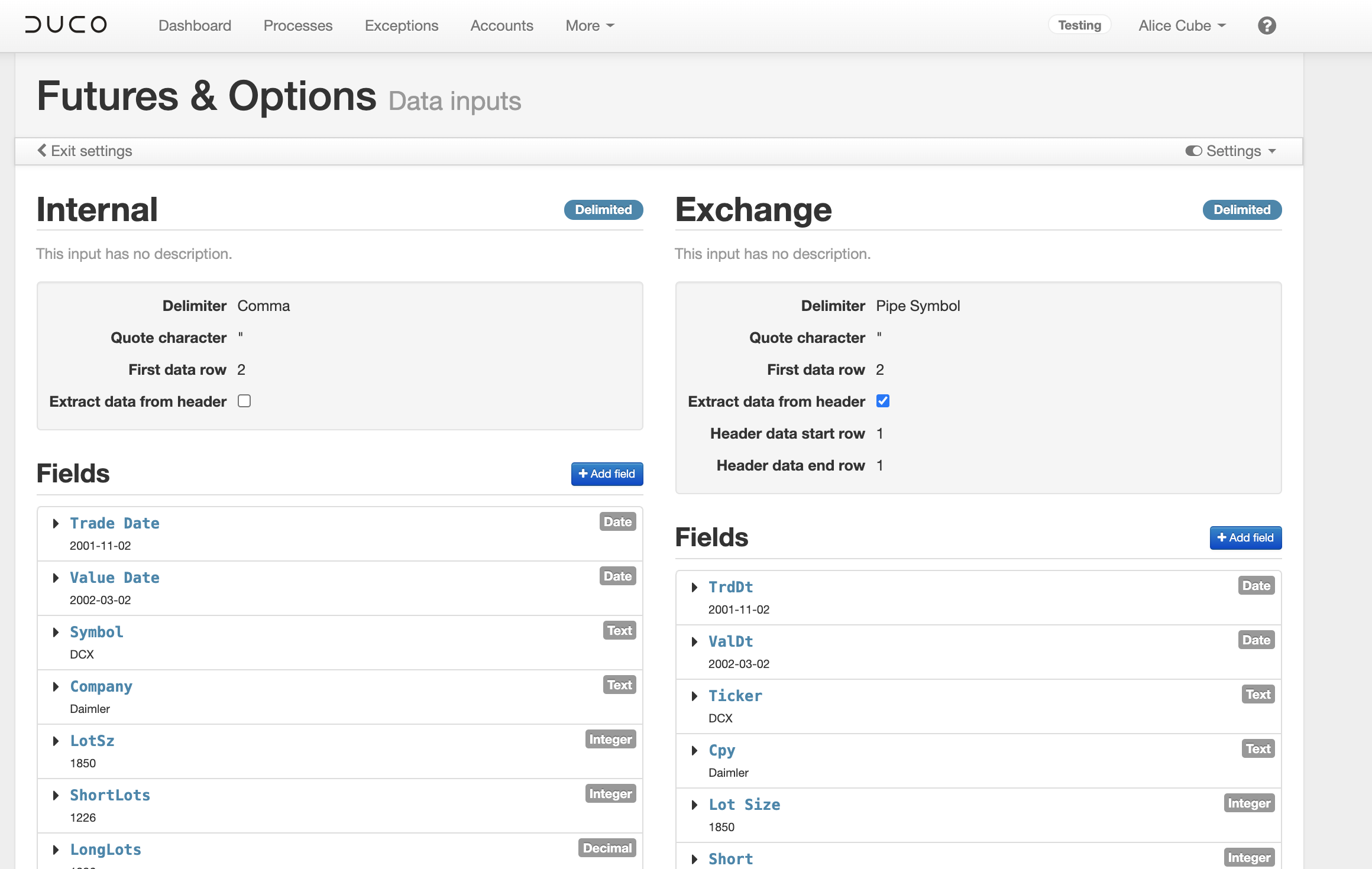The width and height of the screenshot is (1372, 869).
Task: Open the Symbol field named DCX
Action: 96,631
